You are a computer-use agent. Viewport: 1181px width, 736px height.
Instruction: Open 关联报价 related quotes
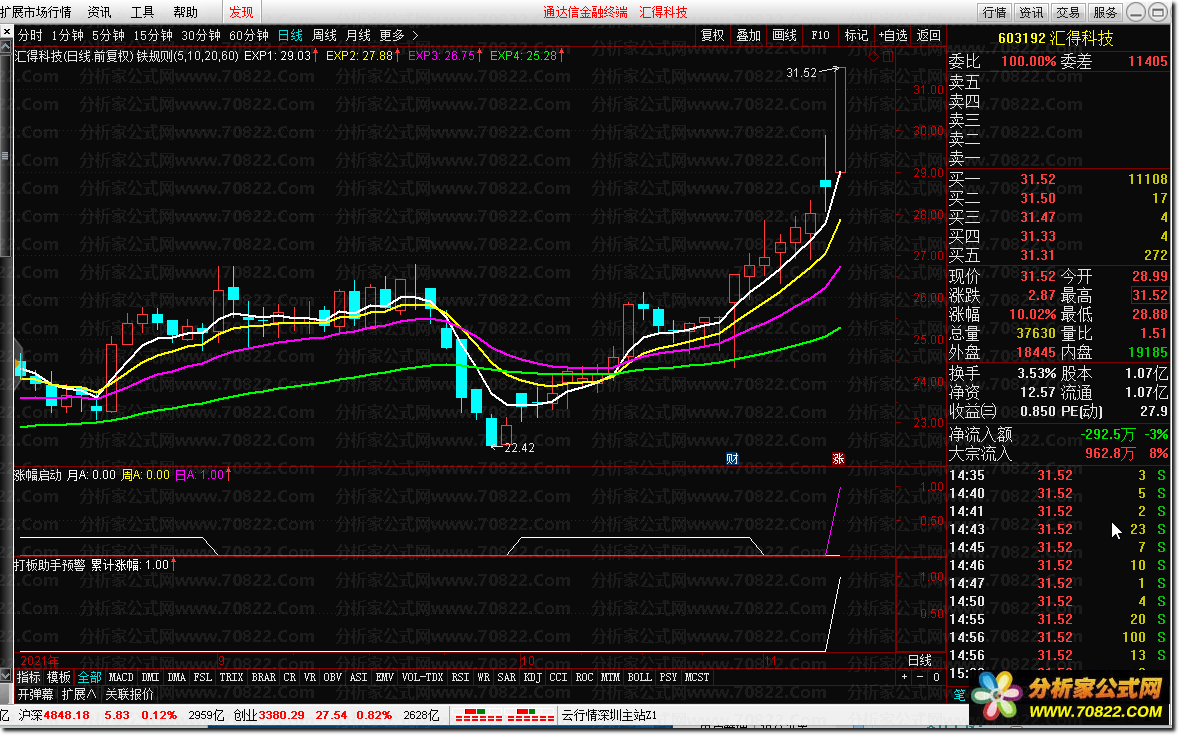130,695
